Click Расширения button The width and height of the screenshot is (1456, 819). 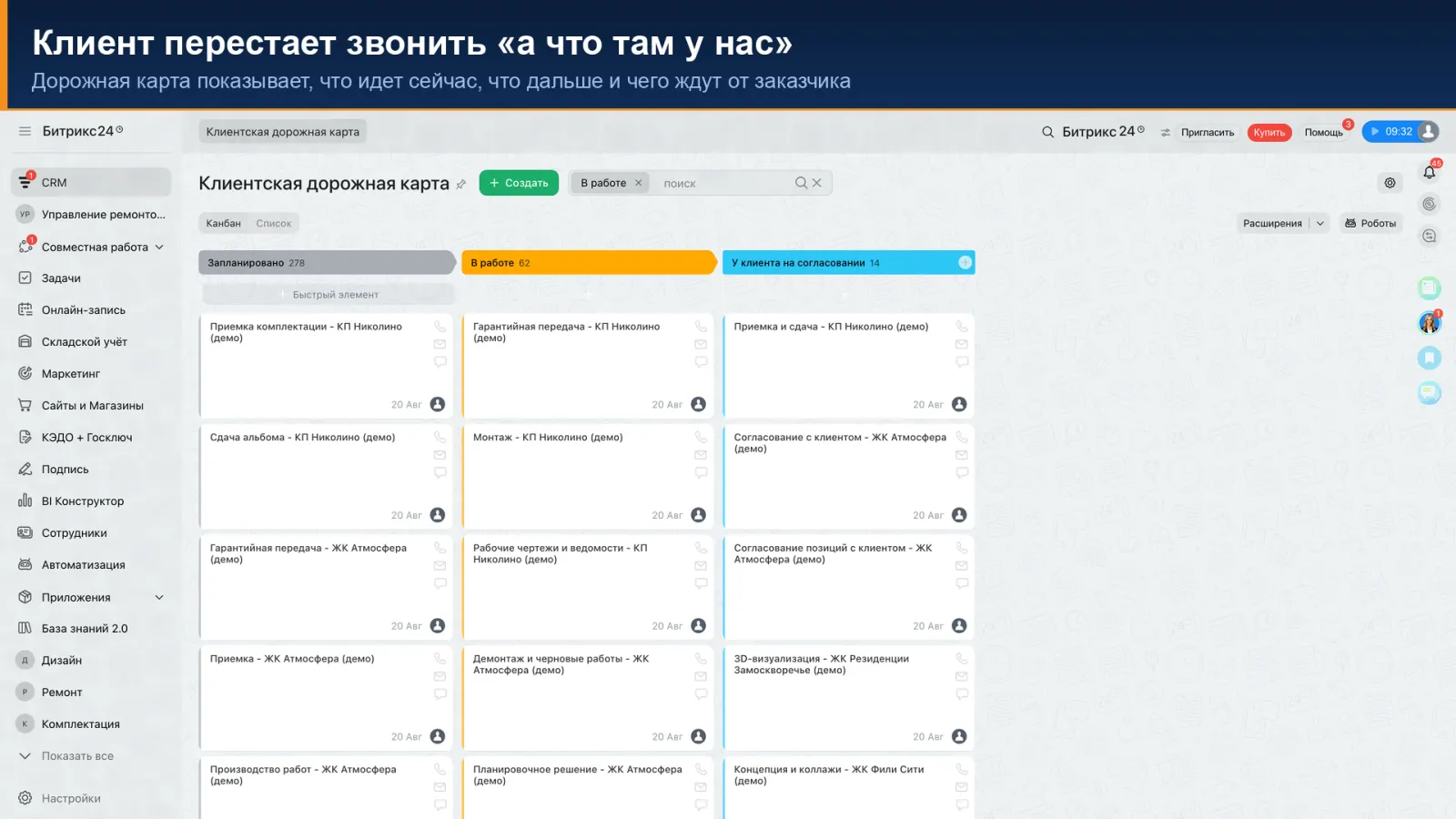(1272, 224)
